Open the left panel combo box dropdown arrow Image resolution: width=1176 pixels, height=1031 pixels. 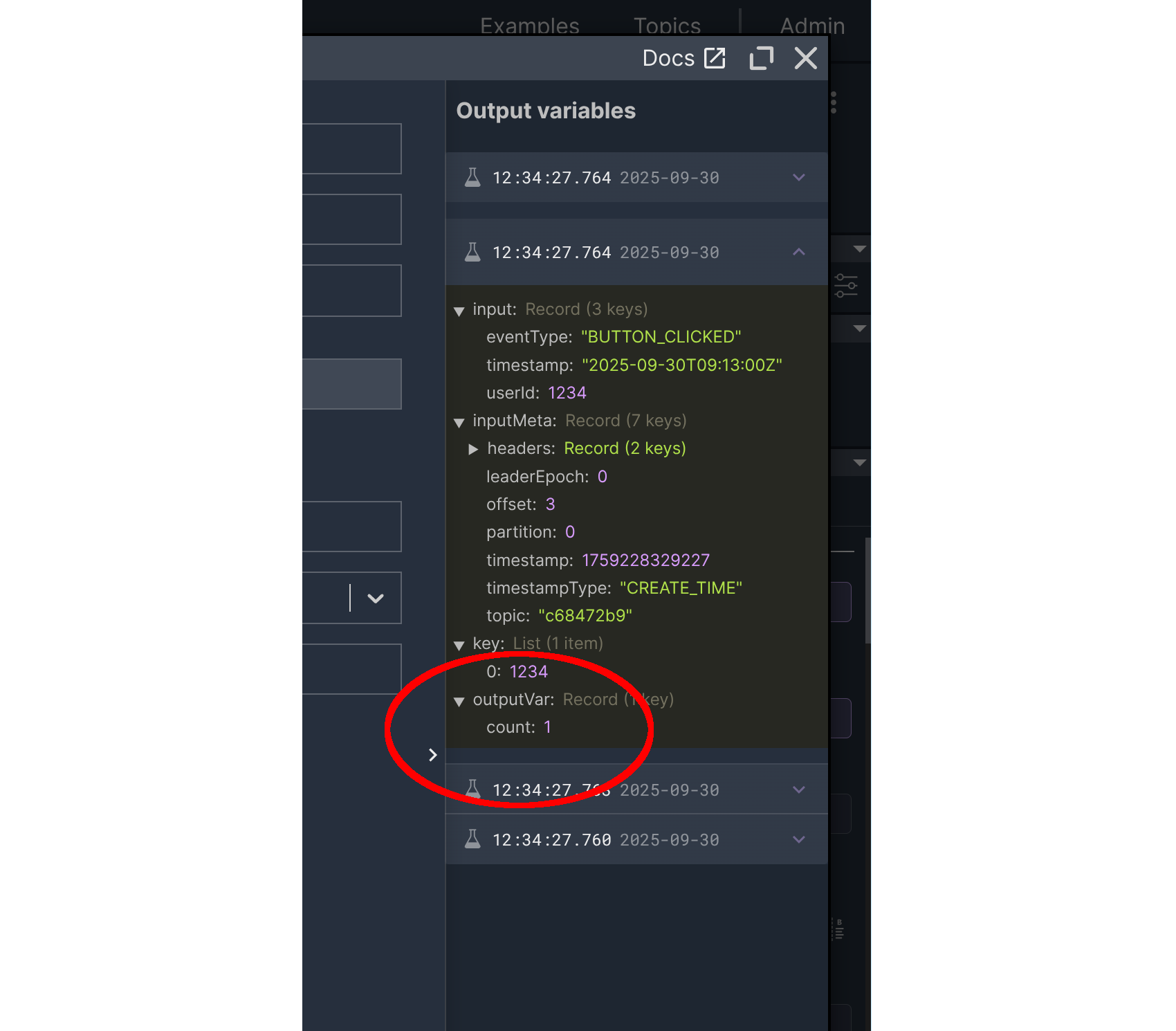(x=376, y=599)
